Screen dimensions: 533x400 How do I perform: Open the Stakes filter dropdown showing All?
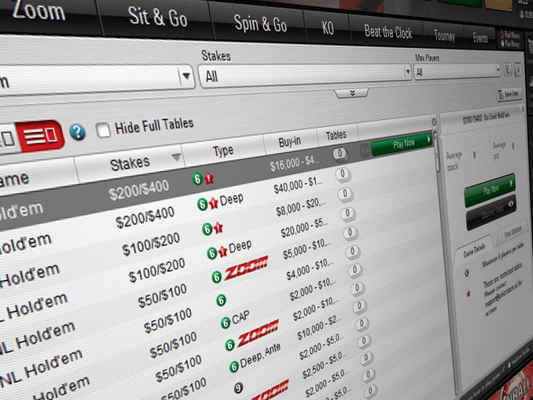305,75
